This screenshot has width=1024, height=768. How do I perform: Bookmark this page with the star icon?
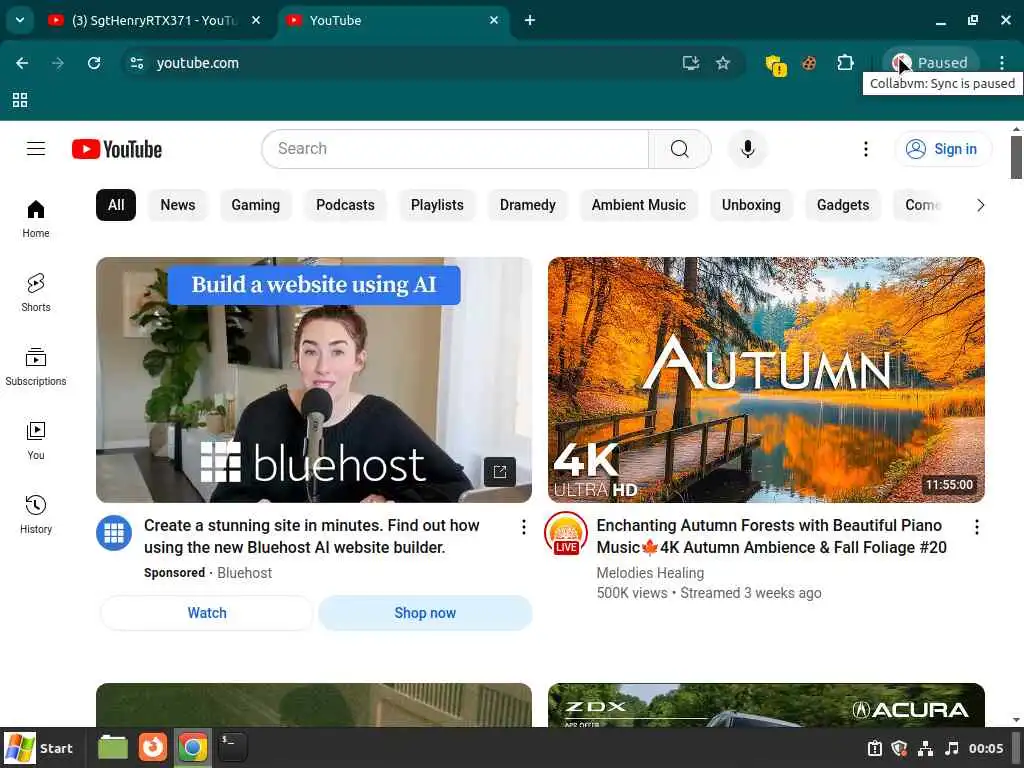coord(722,63)
